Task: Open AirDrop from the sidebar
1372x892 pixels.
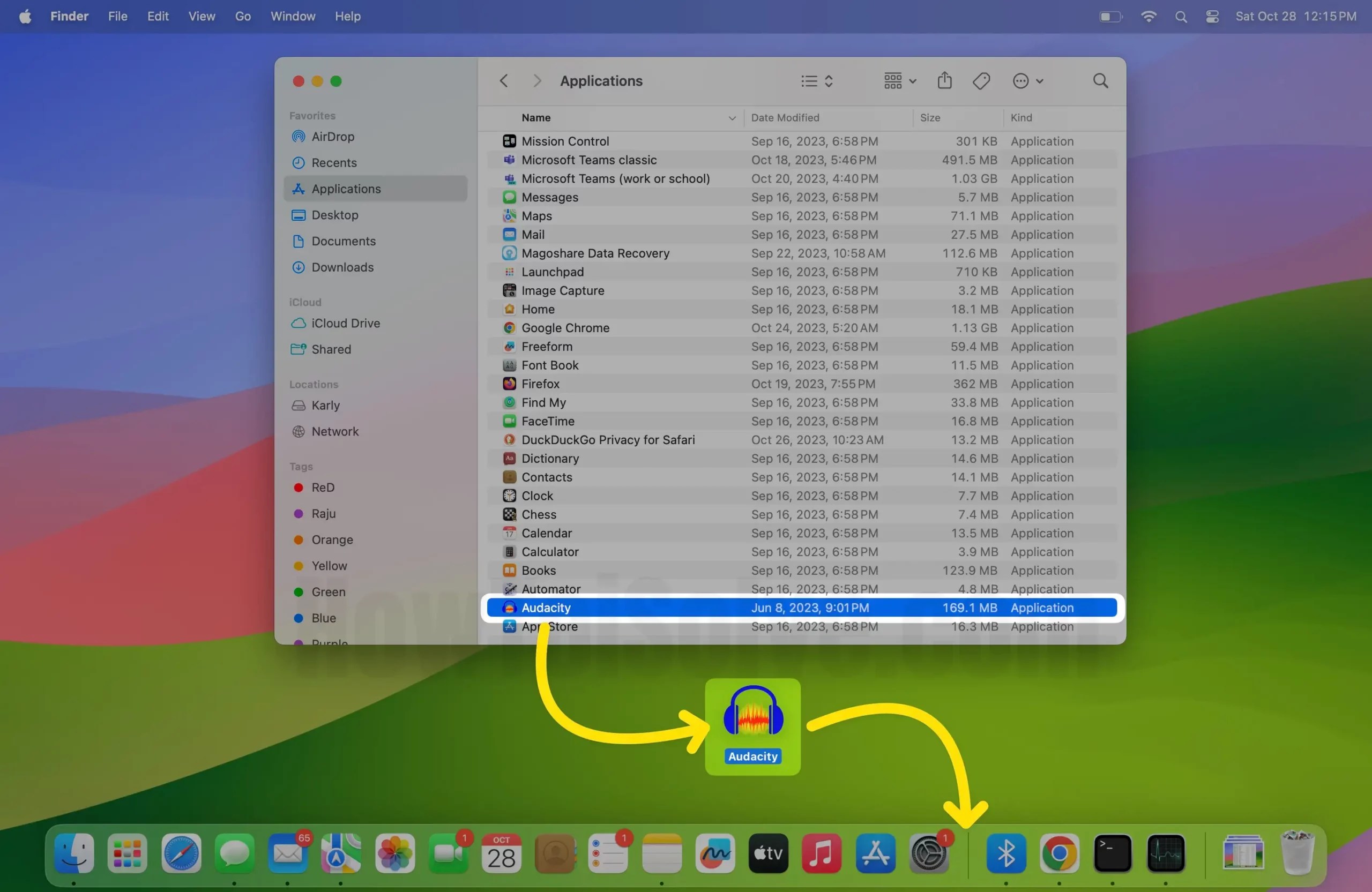Action: [x=333, y=137]
